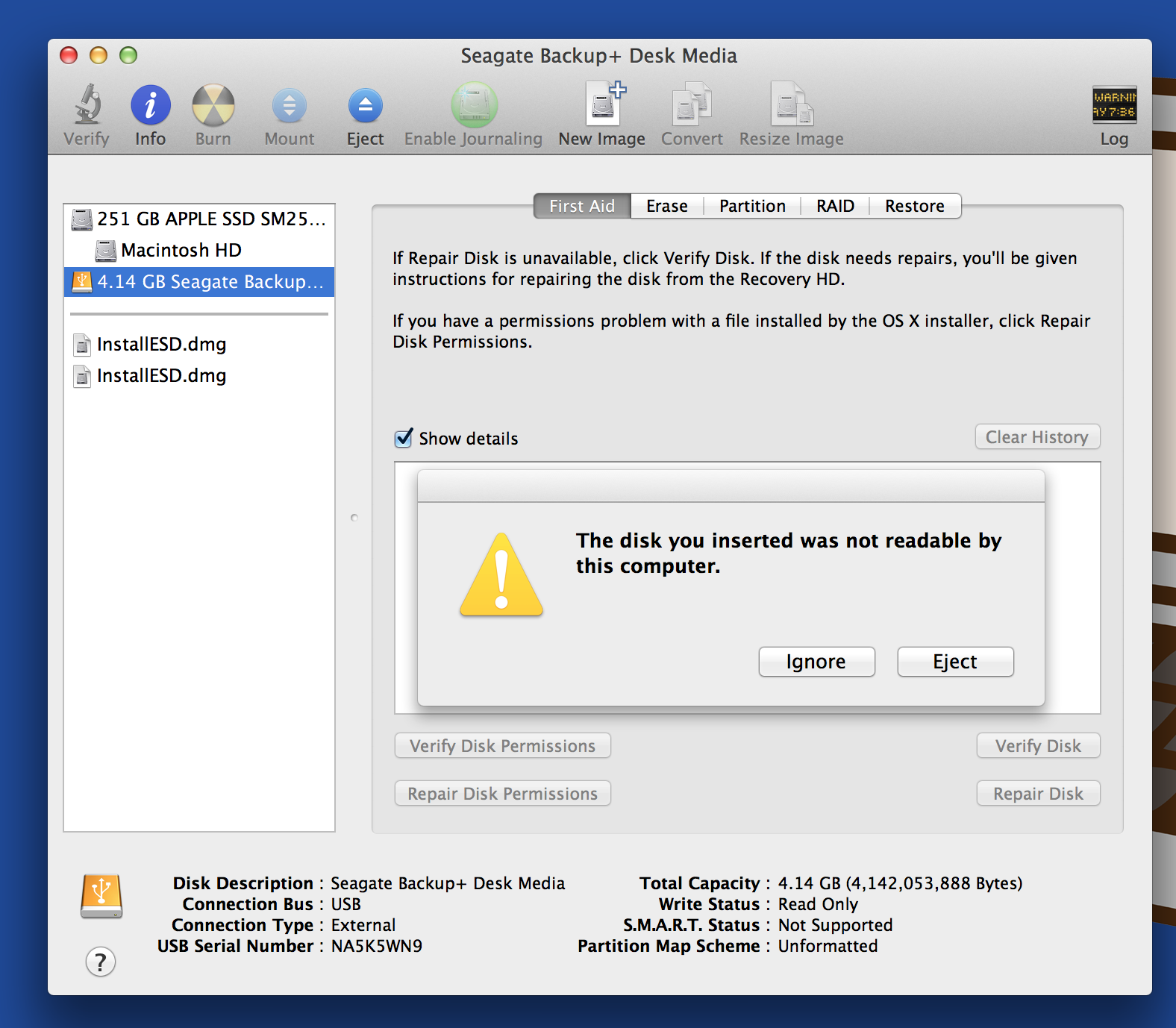Switch to the Restore tab
1176x1028 pixels.
915,206
